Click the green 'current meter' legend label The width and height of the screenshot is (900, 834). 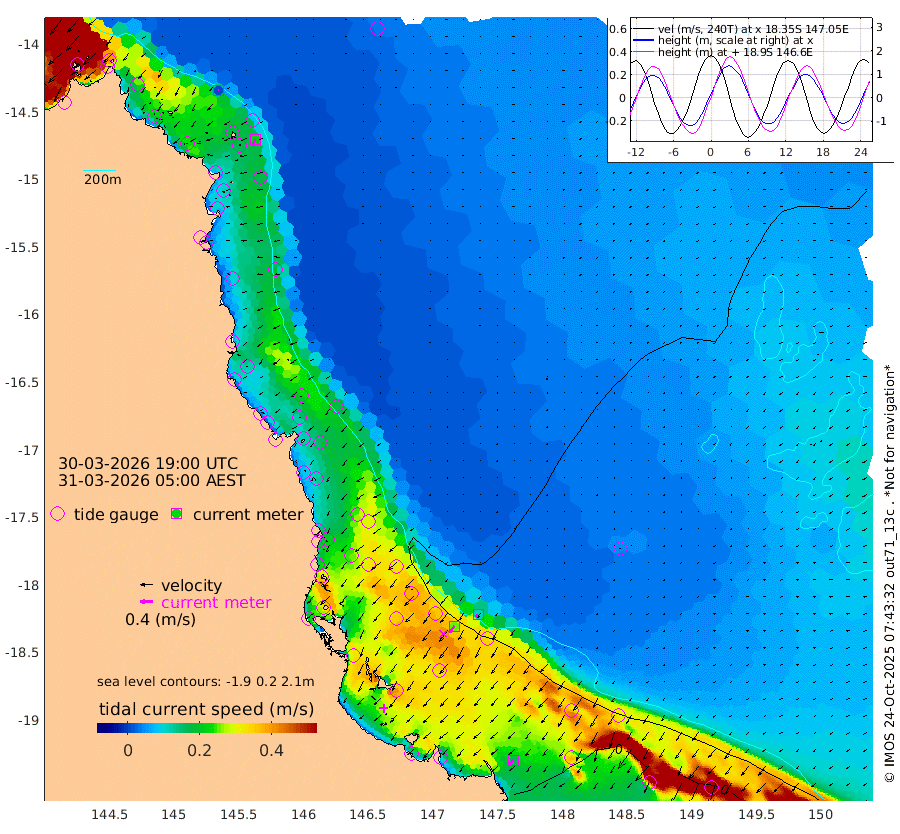coord(248,514)
